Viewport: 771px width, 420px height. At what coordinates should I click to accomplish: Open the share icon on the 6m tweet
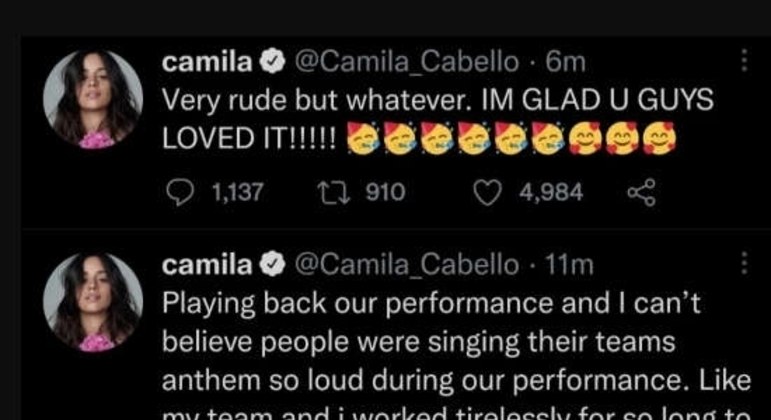[636, 192]
